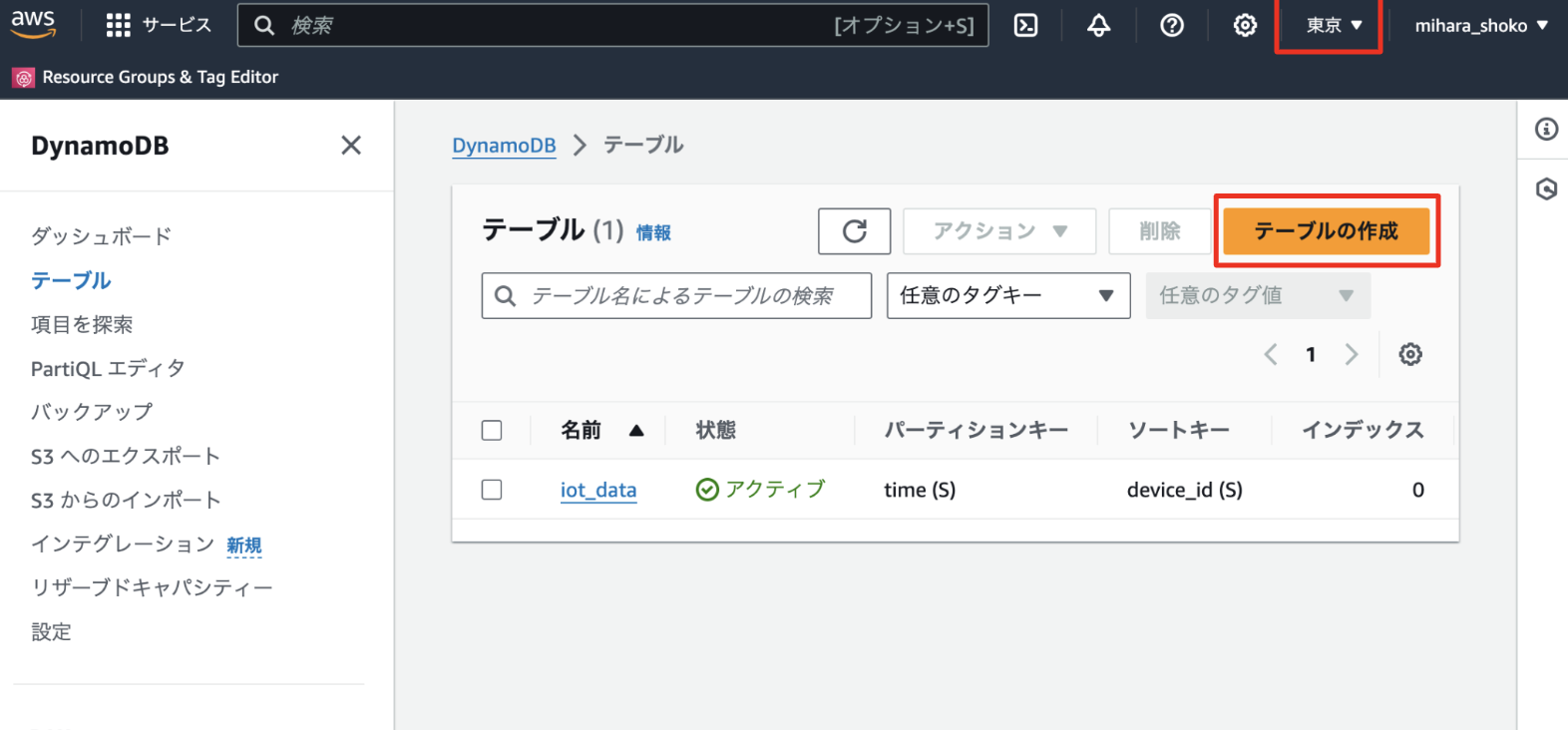Check the select-all tables checkbox
Viewport: 1568px width, 730px height.
click(492, 430)
